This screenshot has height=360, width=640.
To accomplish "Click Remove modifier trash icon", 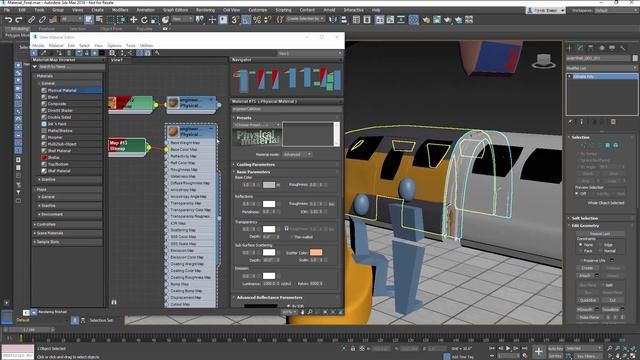I will 613,122.
